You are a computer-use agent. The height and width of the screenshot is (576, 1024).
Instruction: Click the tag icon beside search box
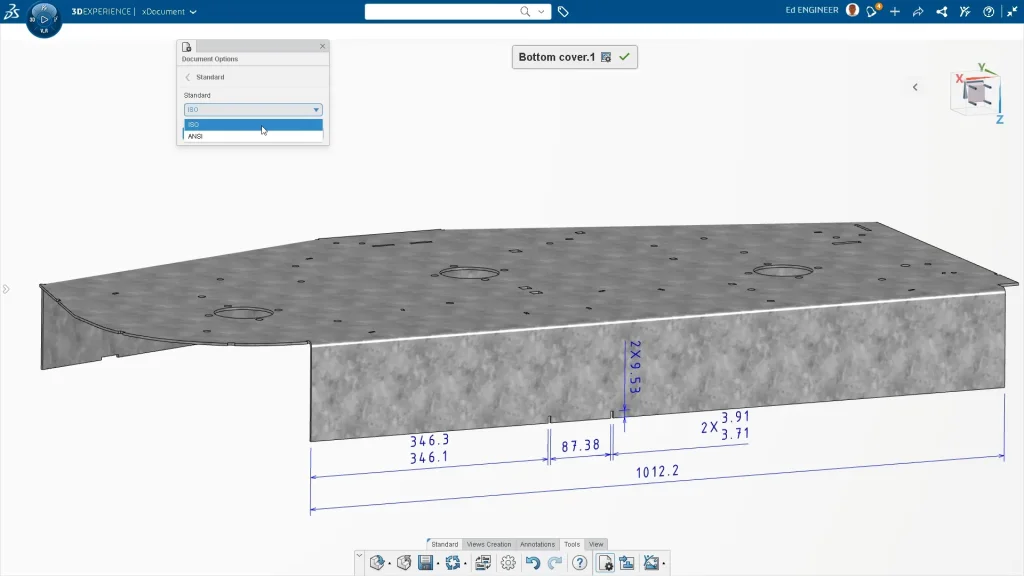pos(563,12)
